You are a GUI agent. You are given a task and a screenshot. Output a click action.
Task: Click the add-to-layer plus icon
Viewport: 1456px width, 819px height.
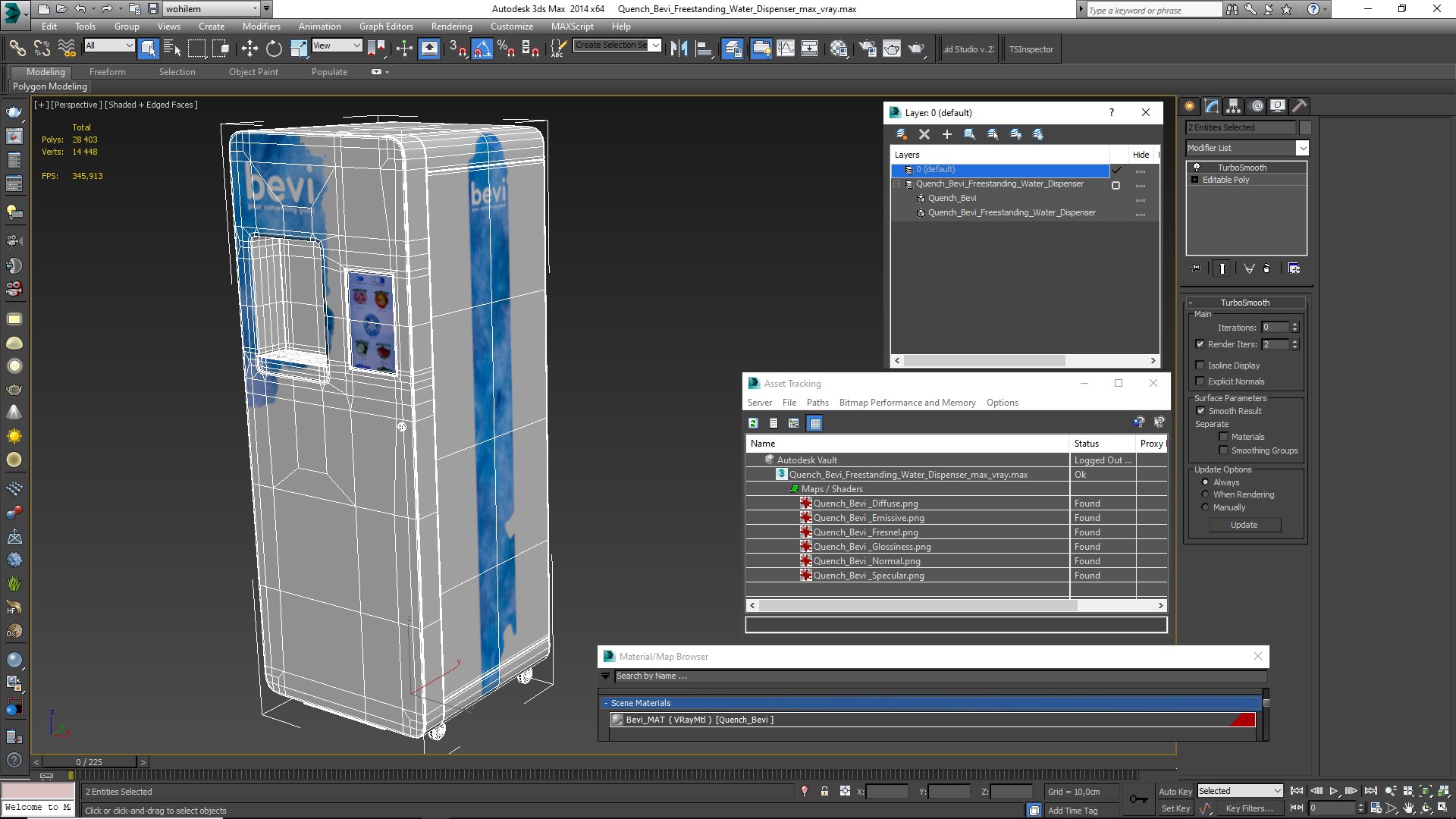[946, 134]
